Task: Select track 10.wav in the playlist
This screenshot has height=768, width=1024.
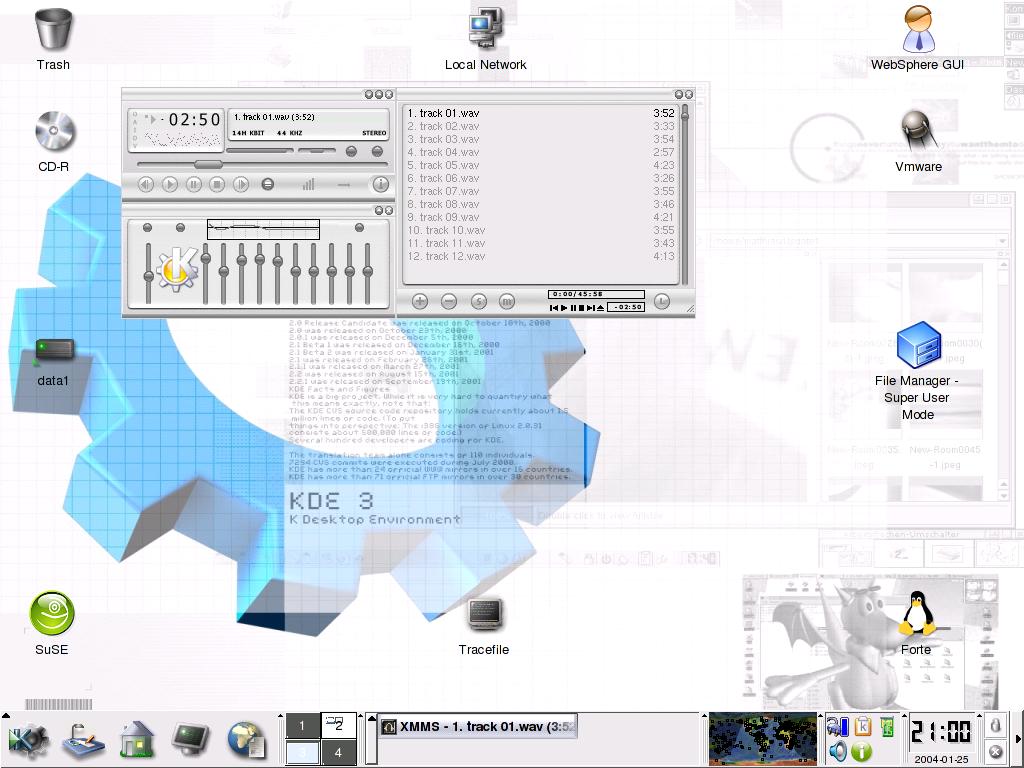Action: click(x=452, y=230)
